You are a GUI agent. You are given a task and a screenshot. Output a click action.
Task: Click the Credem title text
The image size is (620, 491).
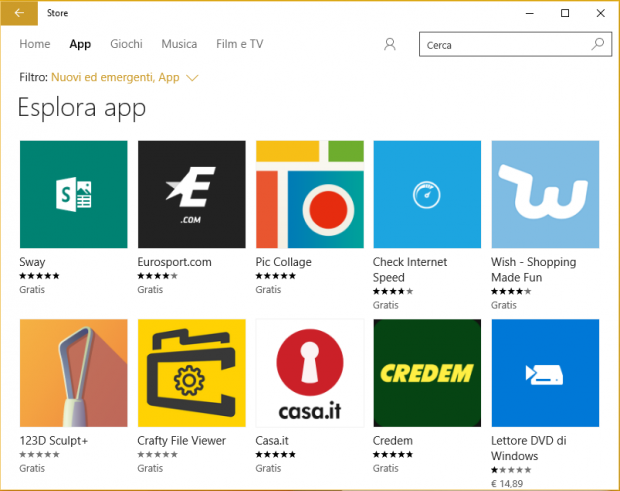coord(393,440)
